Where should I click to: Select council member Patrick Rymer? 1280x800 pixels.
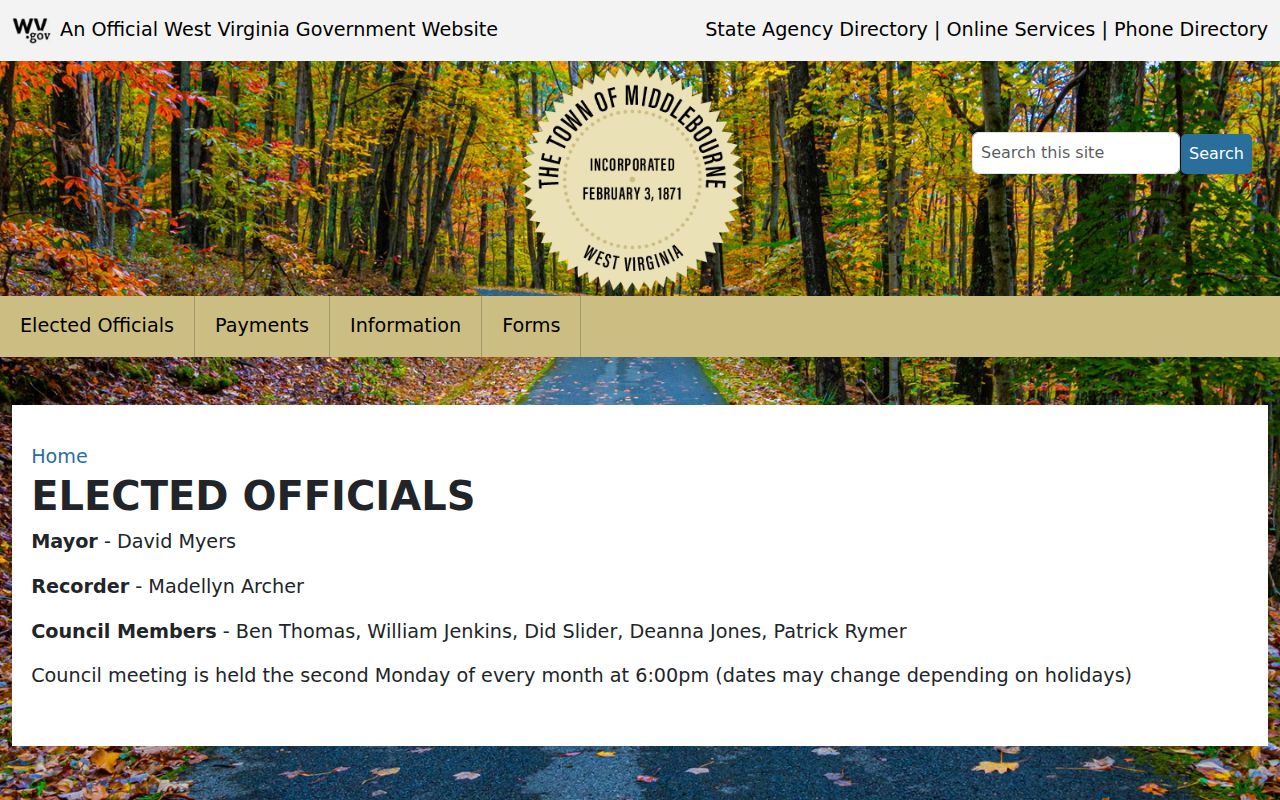tap(840, 631)
